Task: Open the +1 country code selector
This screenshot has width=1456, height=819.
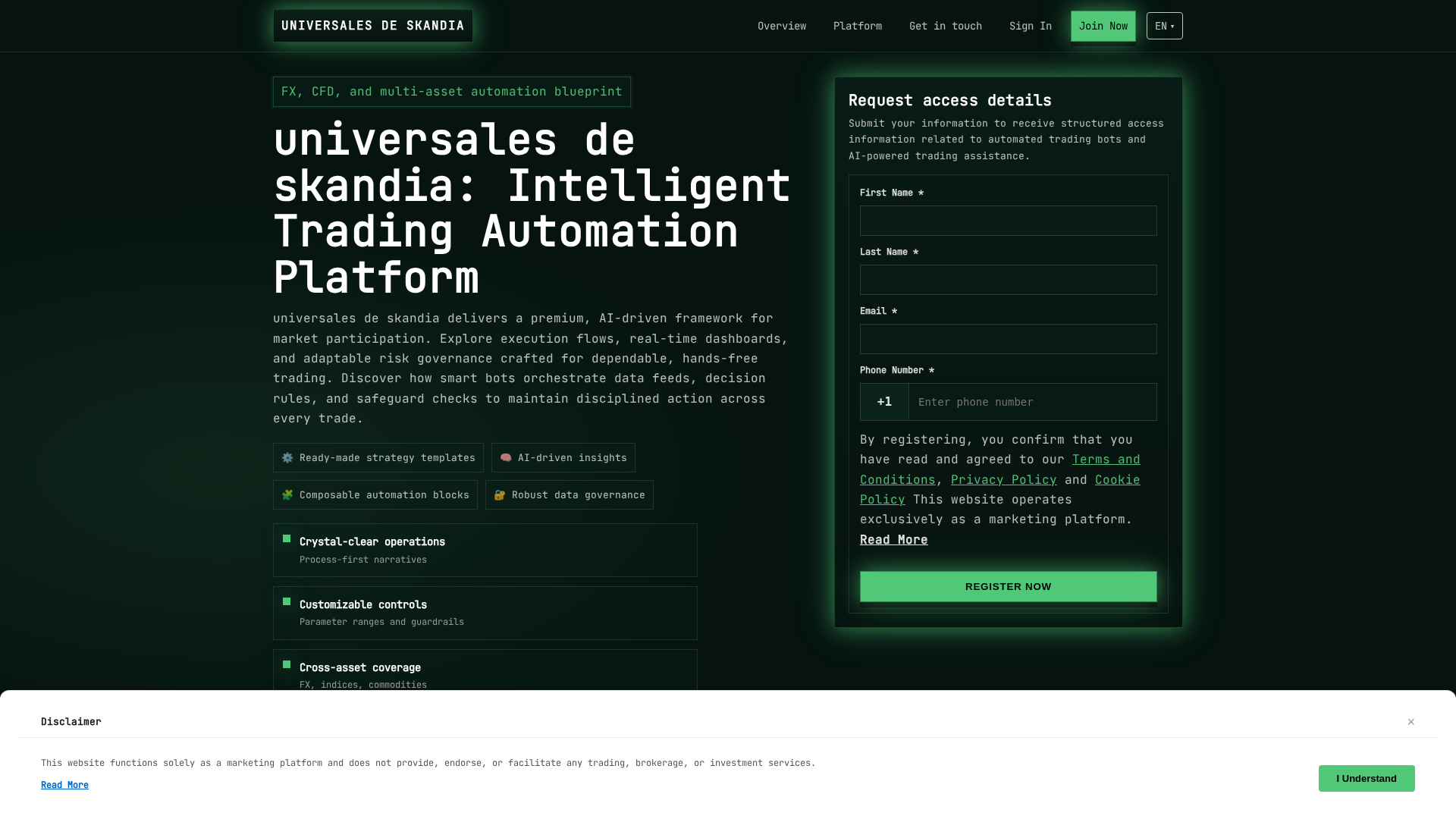Action: click(x=884, y=402)
